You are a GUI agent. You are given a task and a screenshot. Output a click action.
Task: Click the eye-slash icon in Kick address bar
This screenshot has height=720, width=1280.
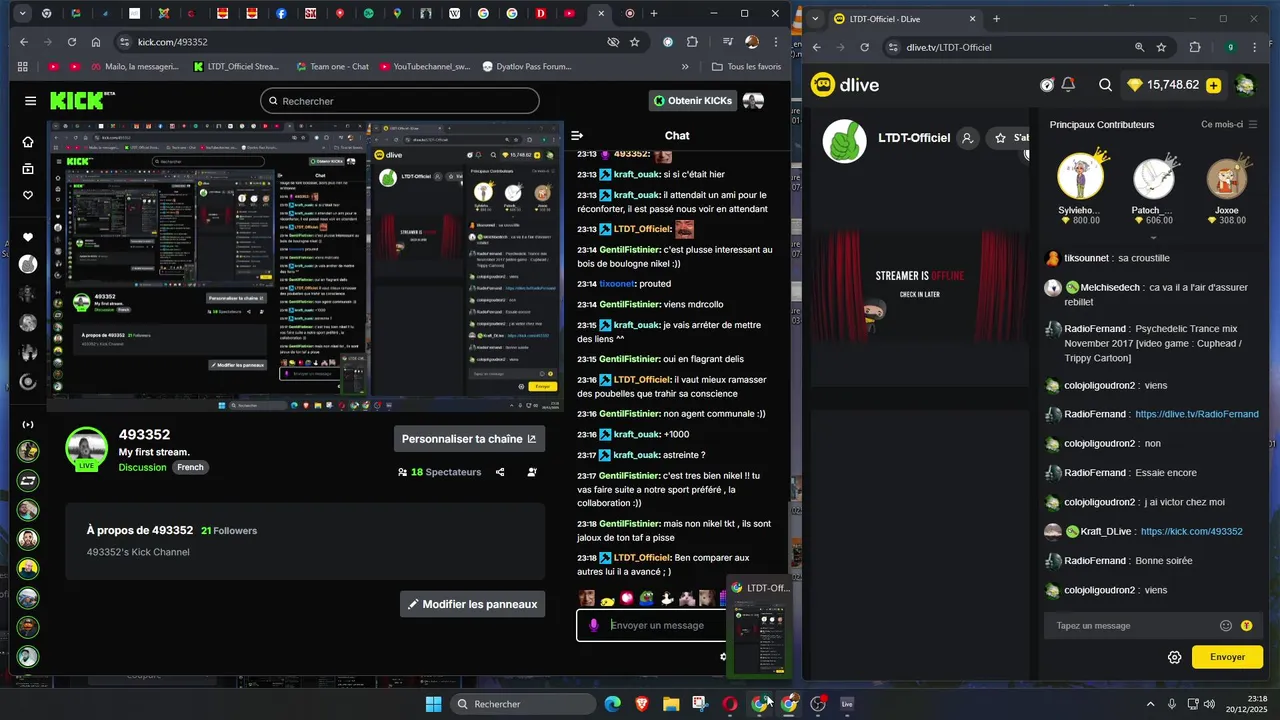pyautogui.click(x=613, y=42)
